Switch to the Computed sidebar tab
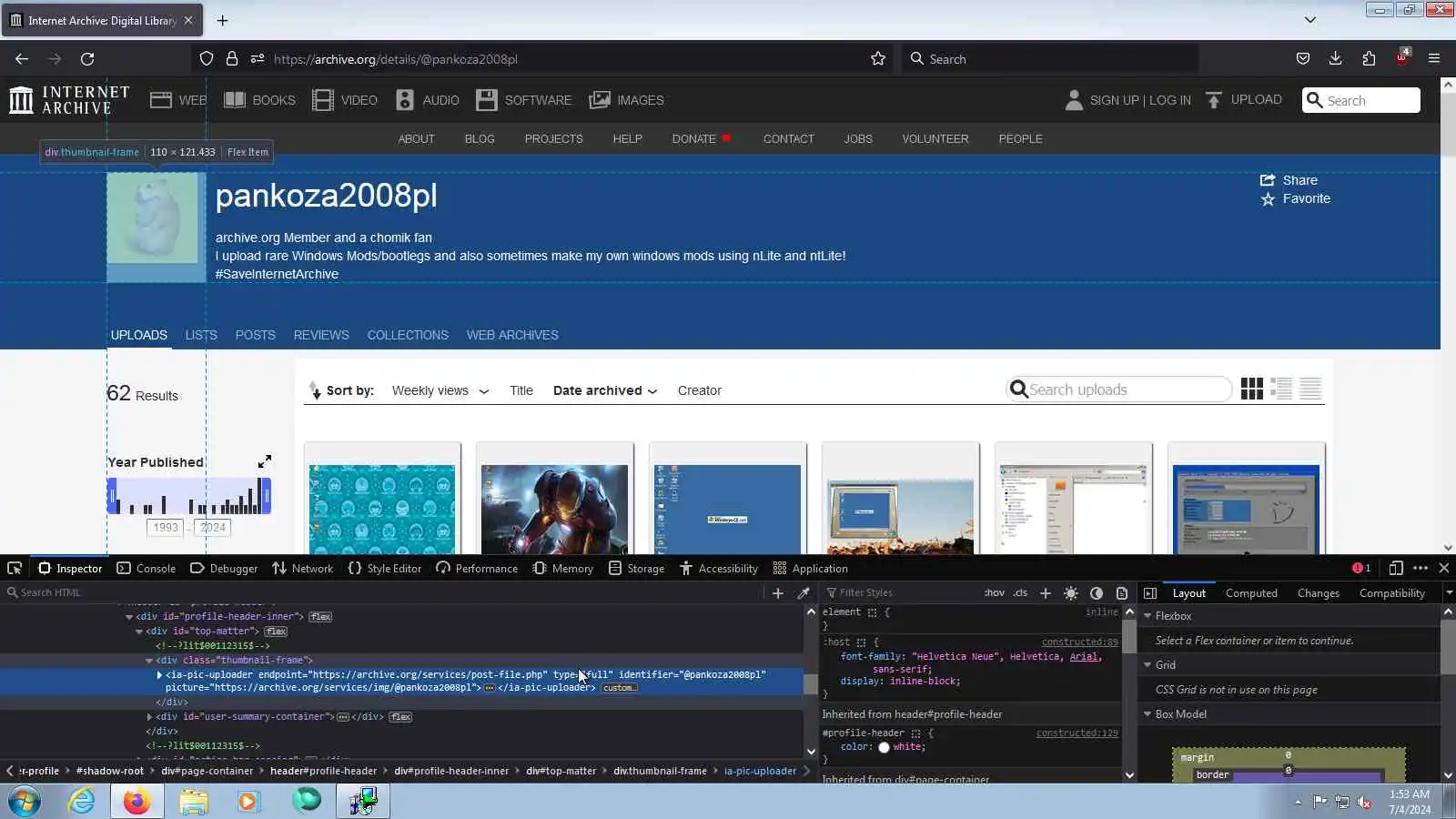The image size is (1456, 819). click(1251, 593)
